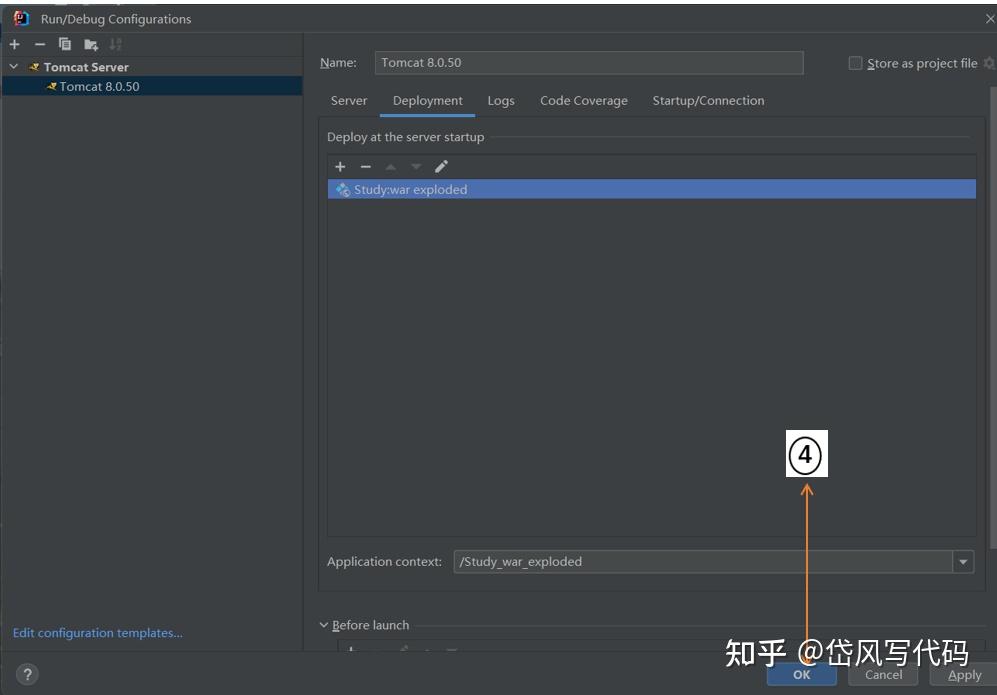This screenshot has height=695, width=997.
Task: Move the deployment artifact down
Action: pos(415,167)
